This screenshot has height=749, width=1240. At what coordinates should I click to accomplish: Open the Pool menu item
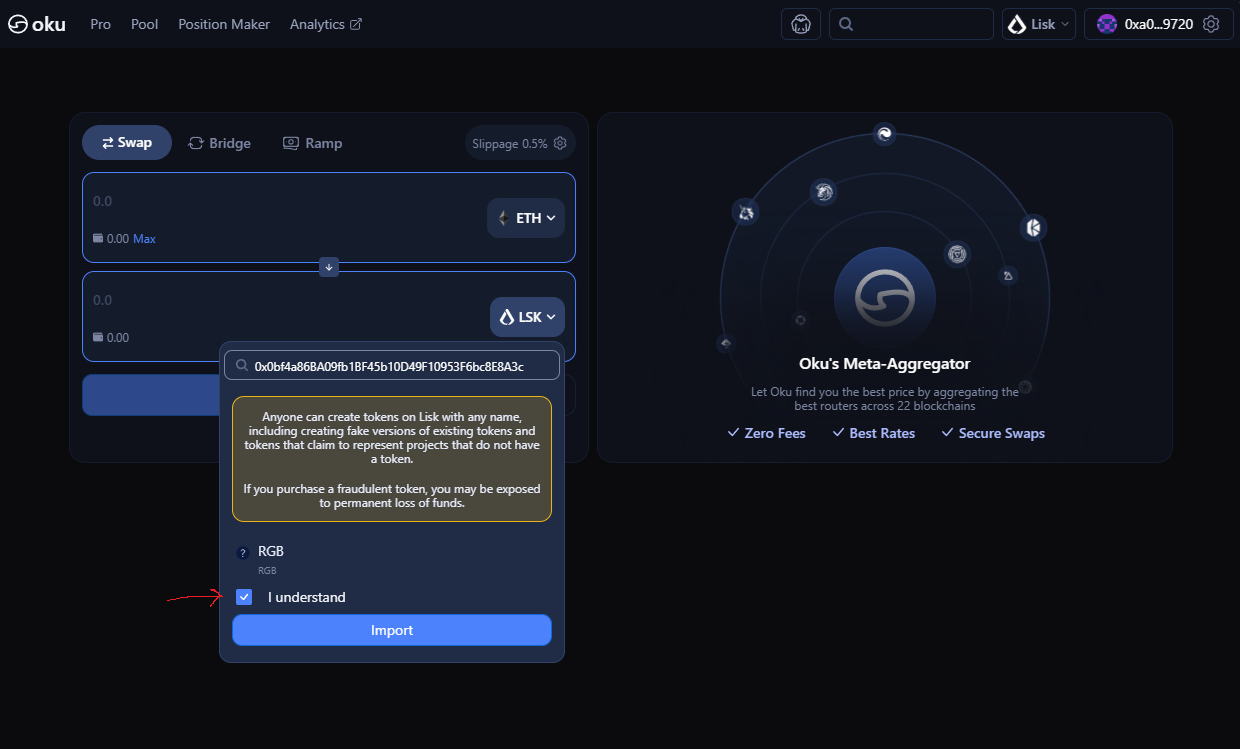coord(145,24)
